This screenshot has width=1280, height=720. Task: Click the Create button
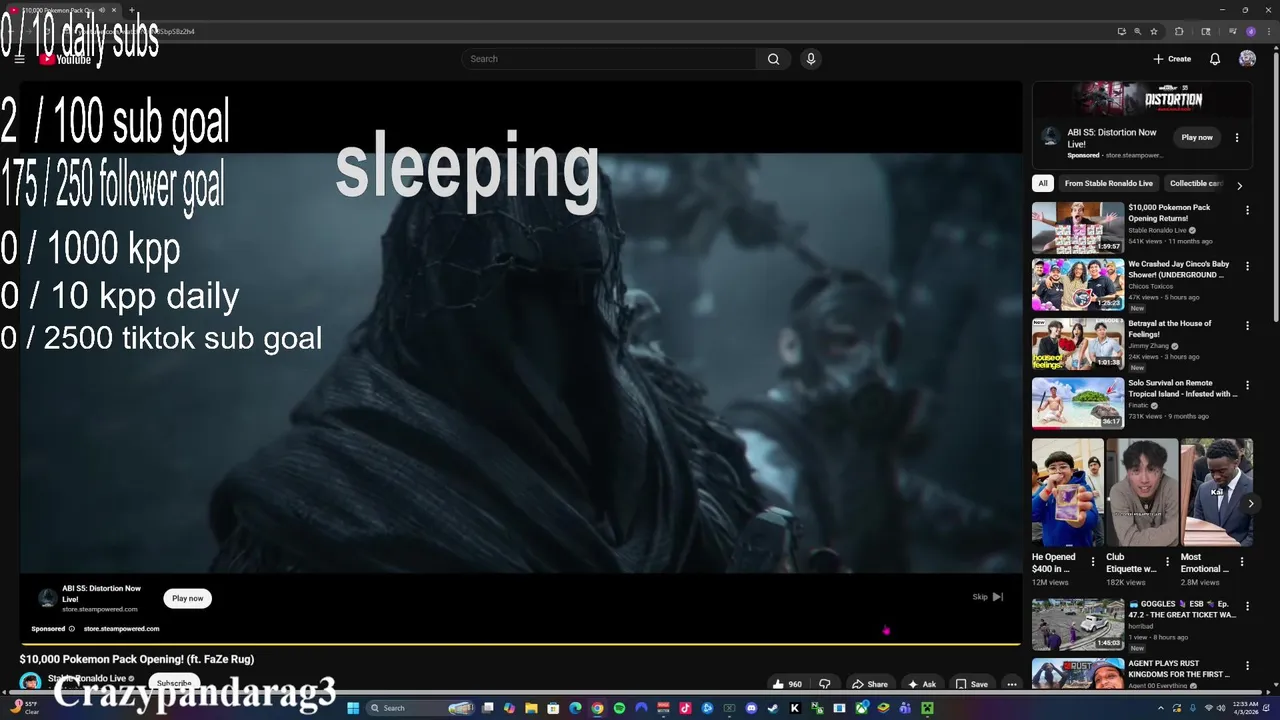(1172, 59)
